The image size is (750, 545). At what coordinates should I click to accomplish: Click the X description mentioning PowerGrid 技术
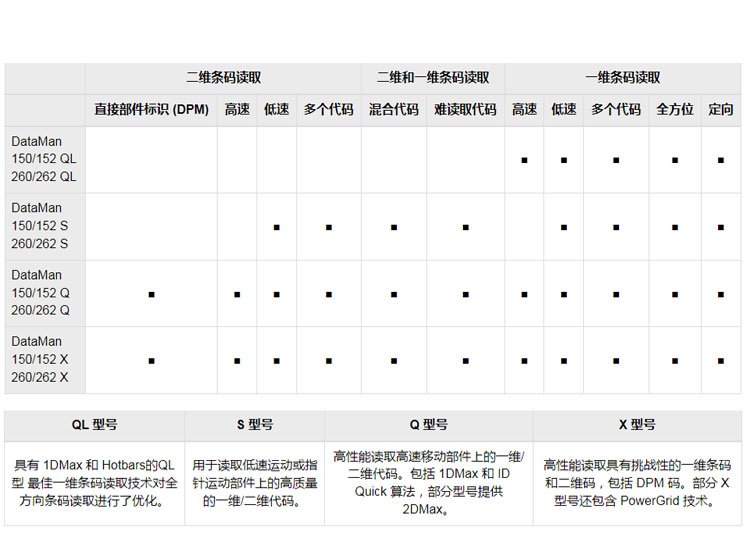coord(637,483)
